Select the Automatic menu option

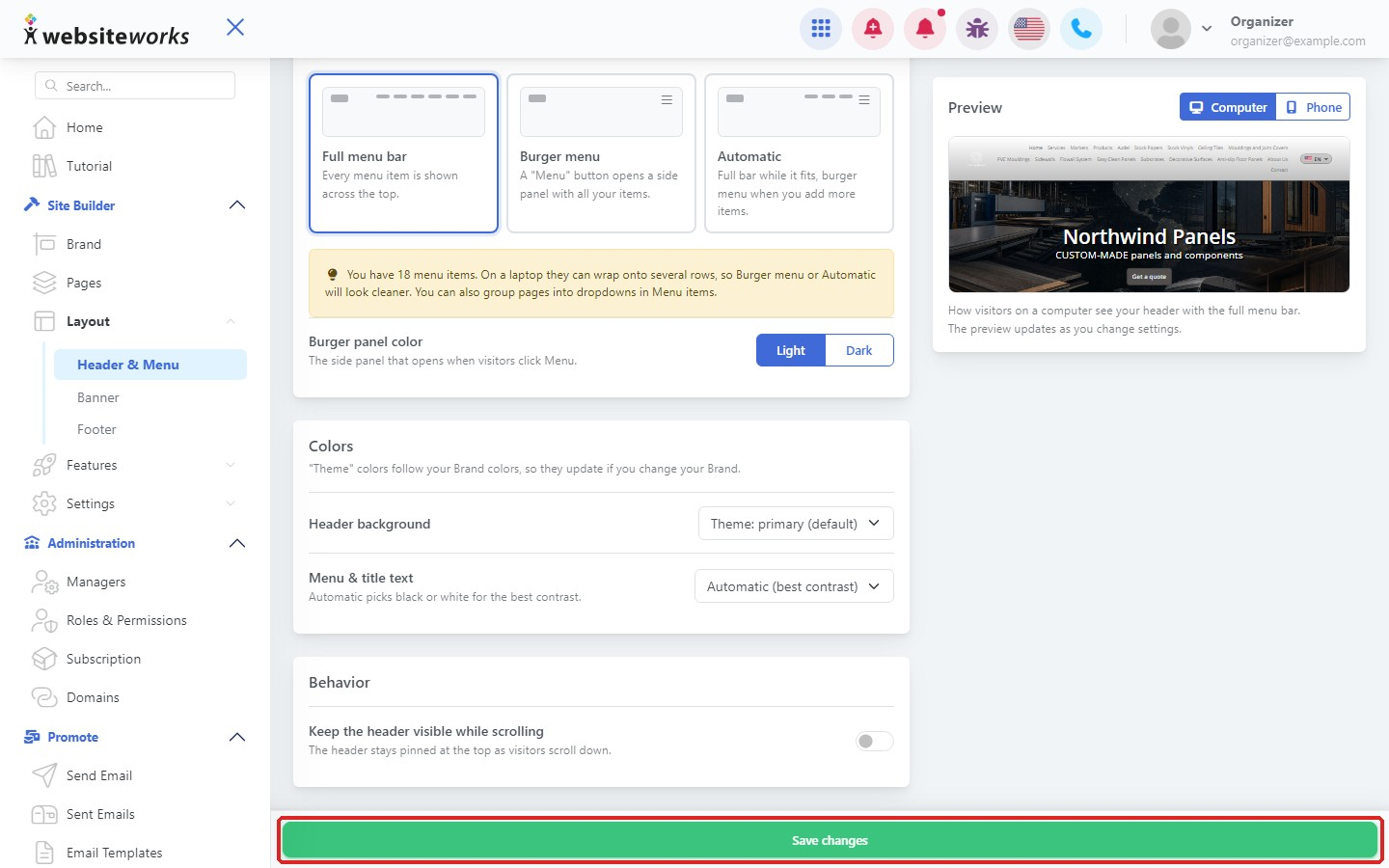(799, 153)
